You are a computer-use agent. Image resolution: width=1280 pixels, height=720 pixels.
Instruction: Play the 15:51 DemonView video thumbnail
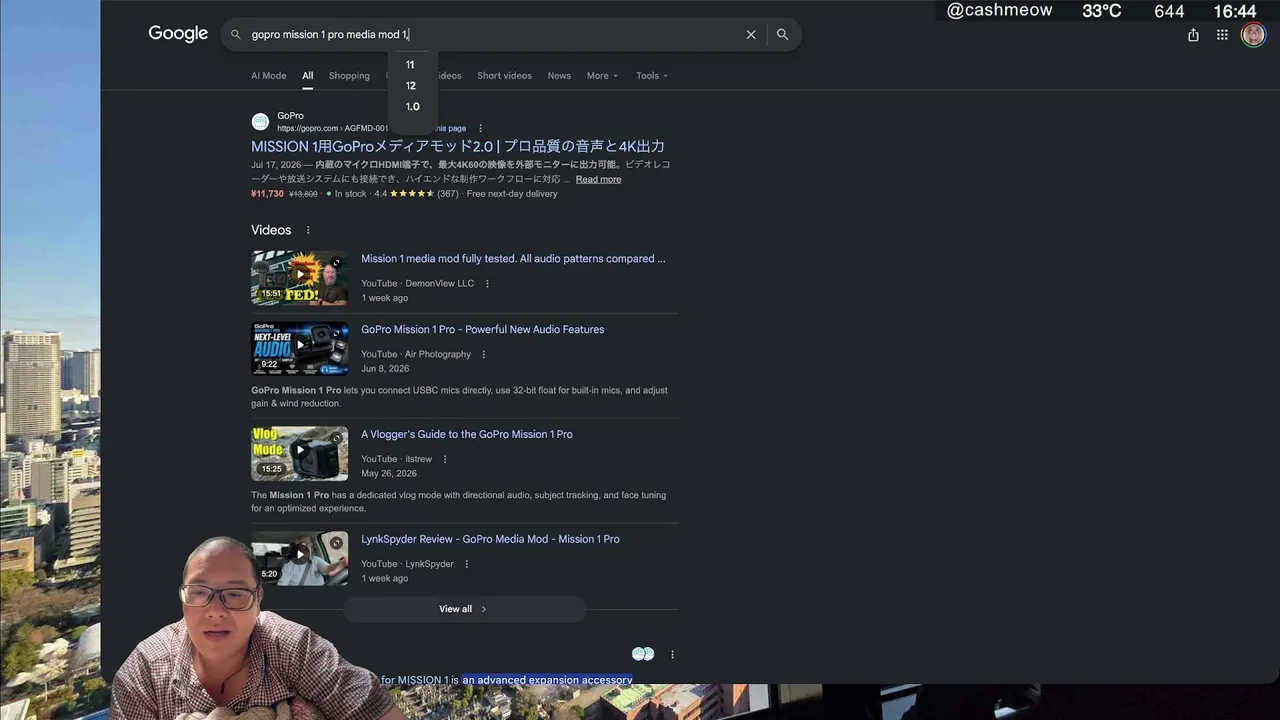click(300, 278)
